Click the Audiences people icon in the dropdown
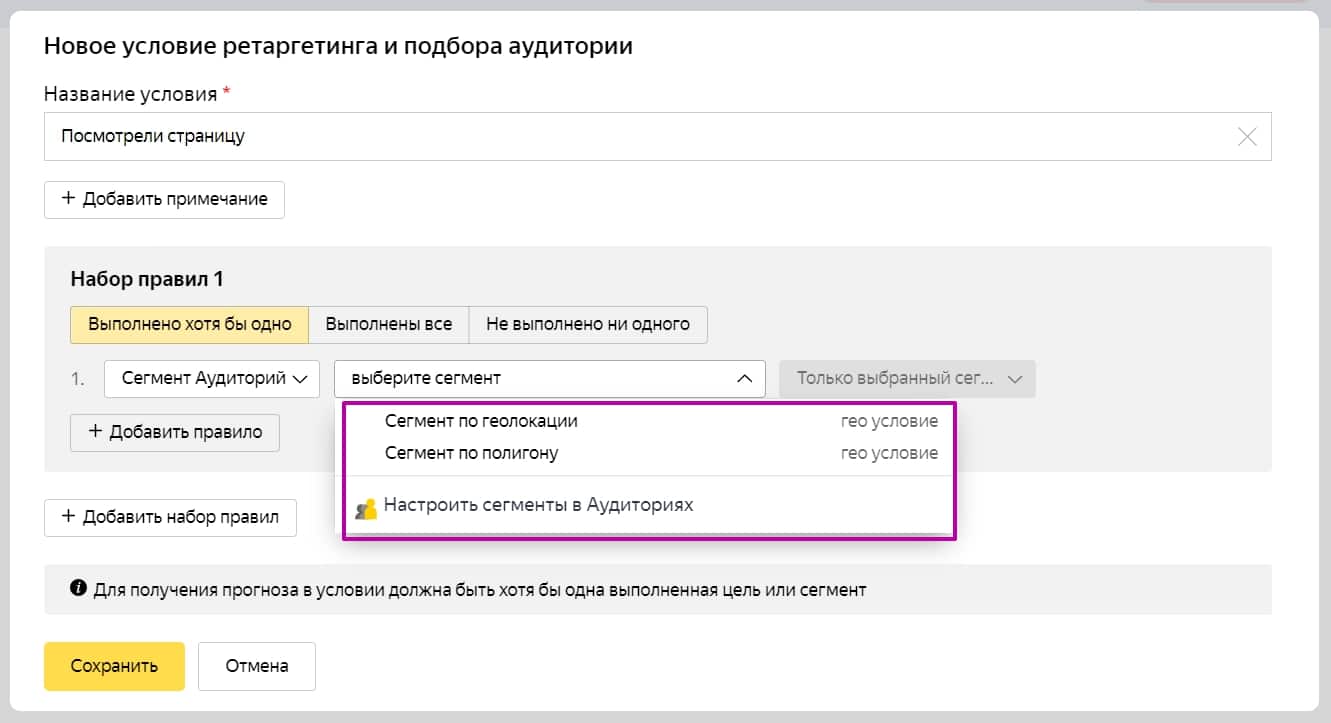The width and height of the screenshot is (1331, 723). [368, 505]
